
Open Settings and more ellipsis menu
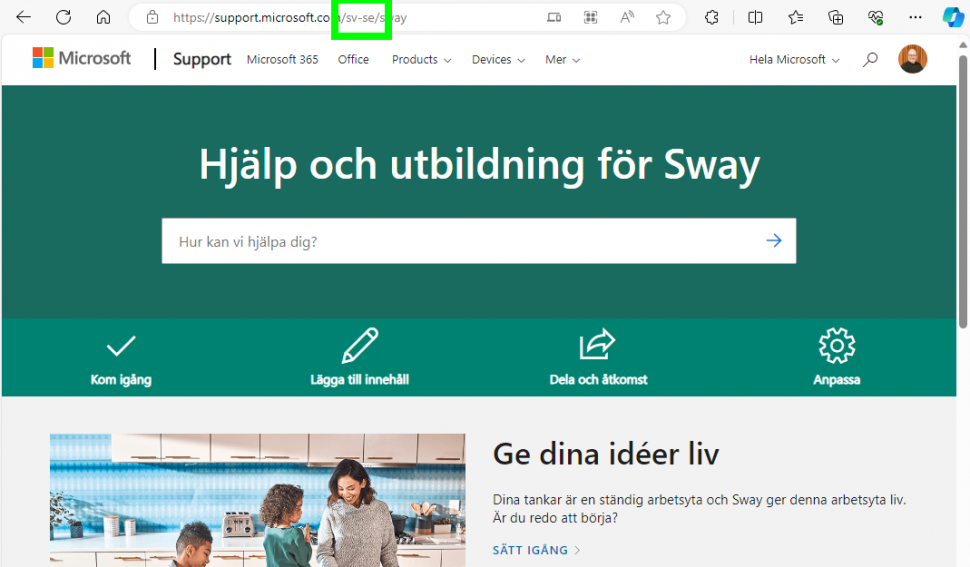click(x=916, y=17)
